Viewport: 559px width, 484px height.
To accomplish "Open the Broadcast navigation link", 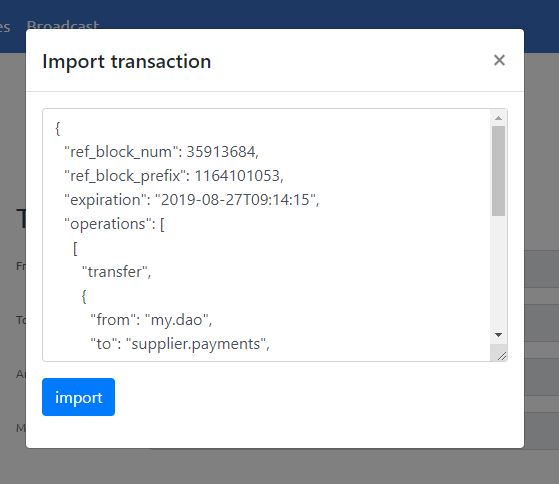I will click(63, 26).
